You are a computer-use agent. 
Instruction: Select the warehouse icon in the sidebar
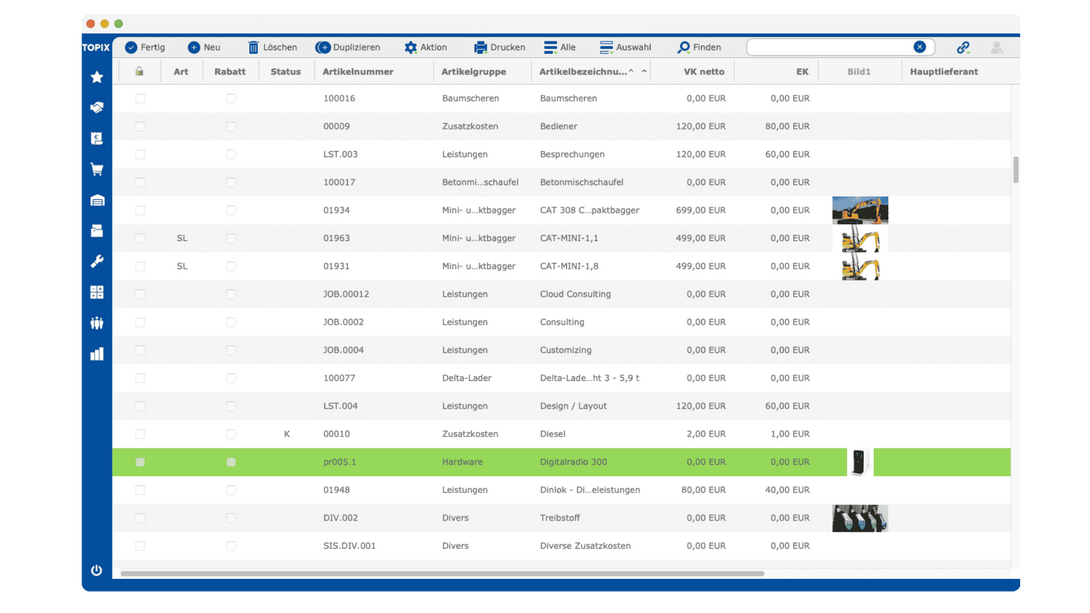pyautogui.click(x=97, y=200)
